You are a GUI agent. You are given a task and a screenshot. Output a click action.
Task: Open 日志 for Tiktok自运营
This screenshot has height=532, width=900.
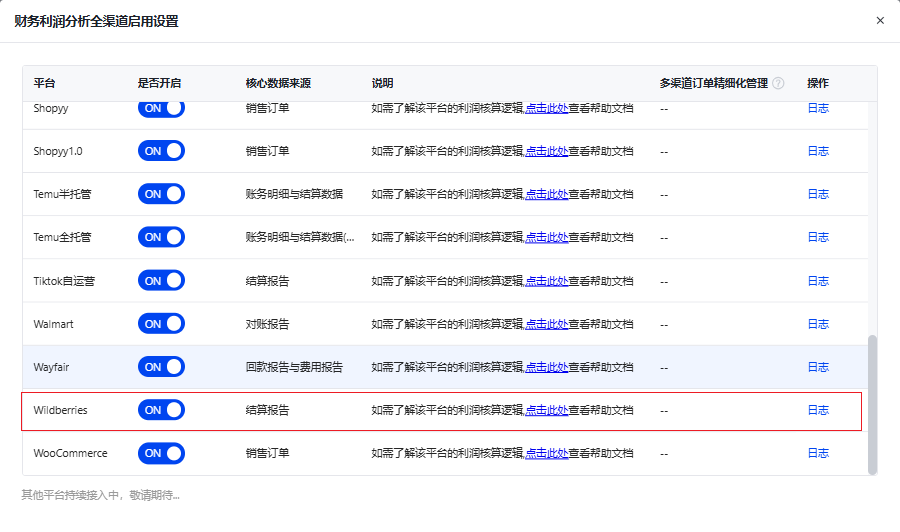click(818, 281)
